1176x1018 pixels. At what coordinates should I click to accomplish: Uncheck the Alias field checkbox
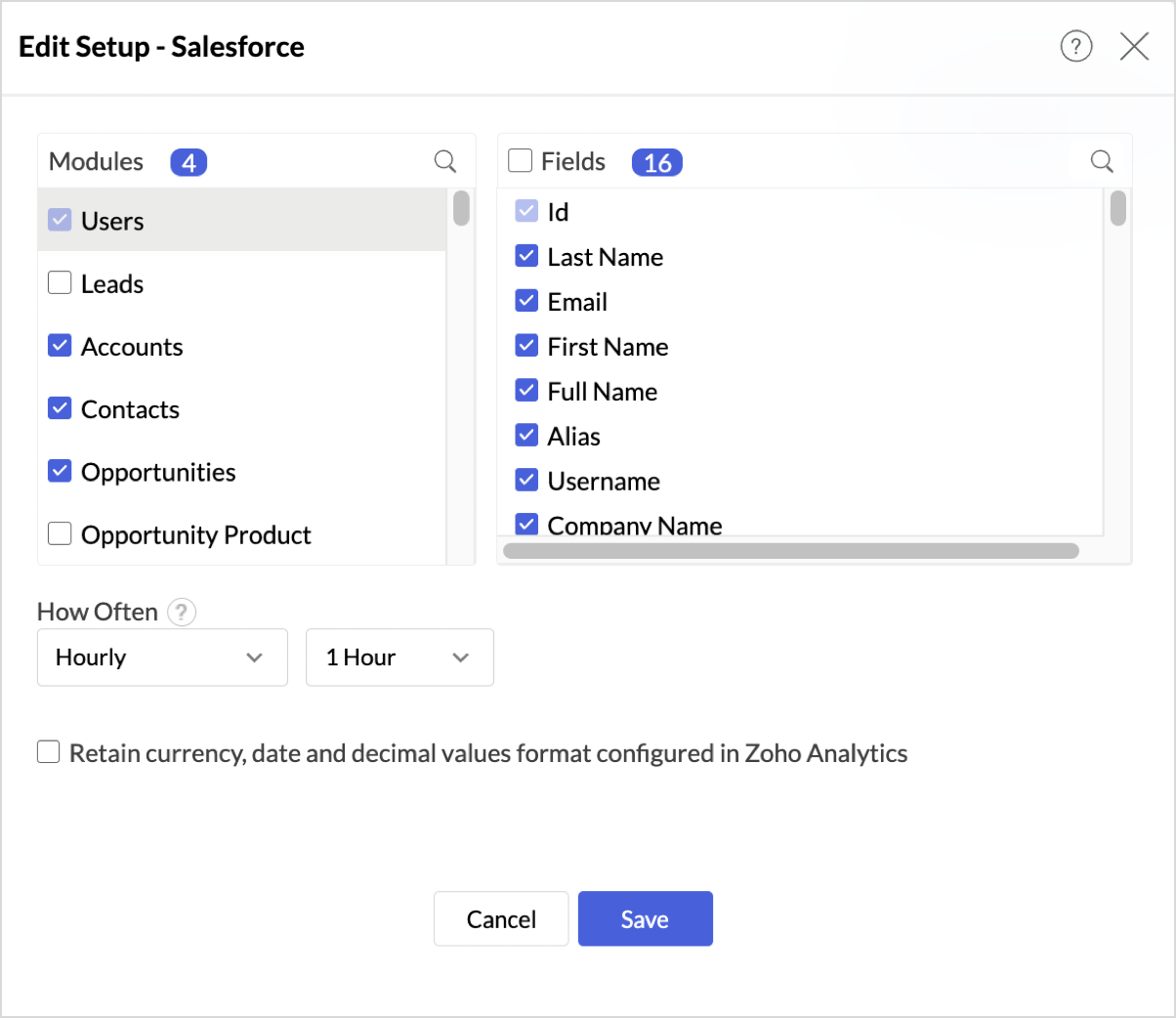526,435
